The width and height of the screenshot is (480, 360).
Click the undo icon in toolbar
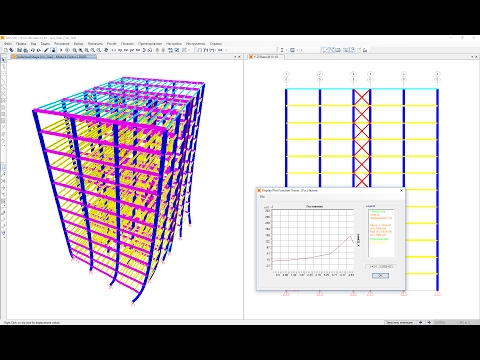pos(33,50)
